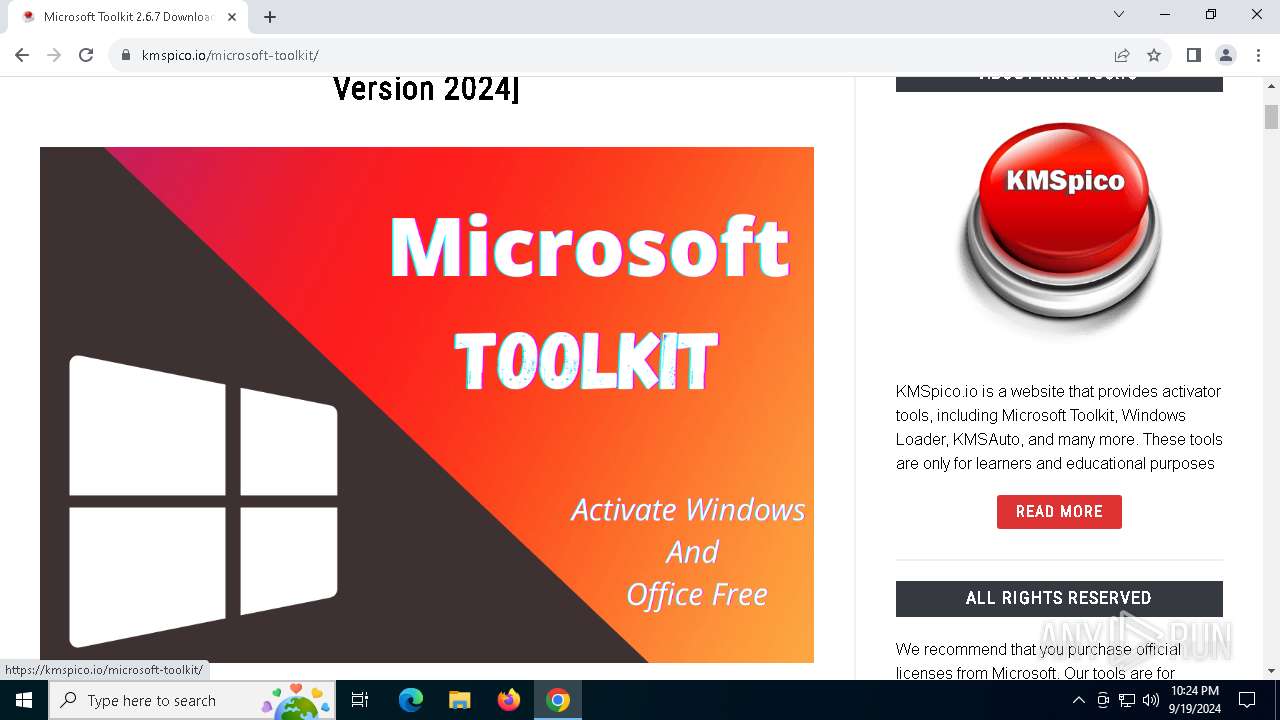
Task: Launch Microsoft Edge from the taskbar
Action: 411,700
